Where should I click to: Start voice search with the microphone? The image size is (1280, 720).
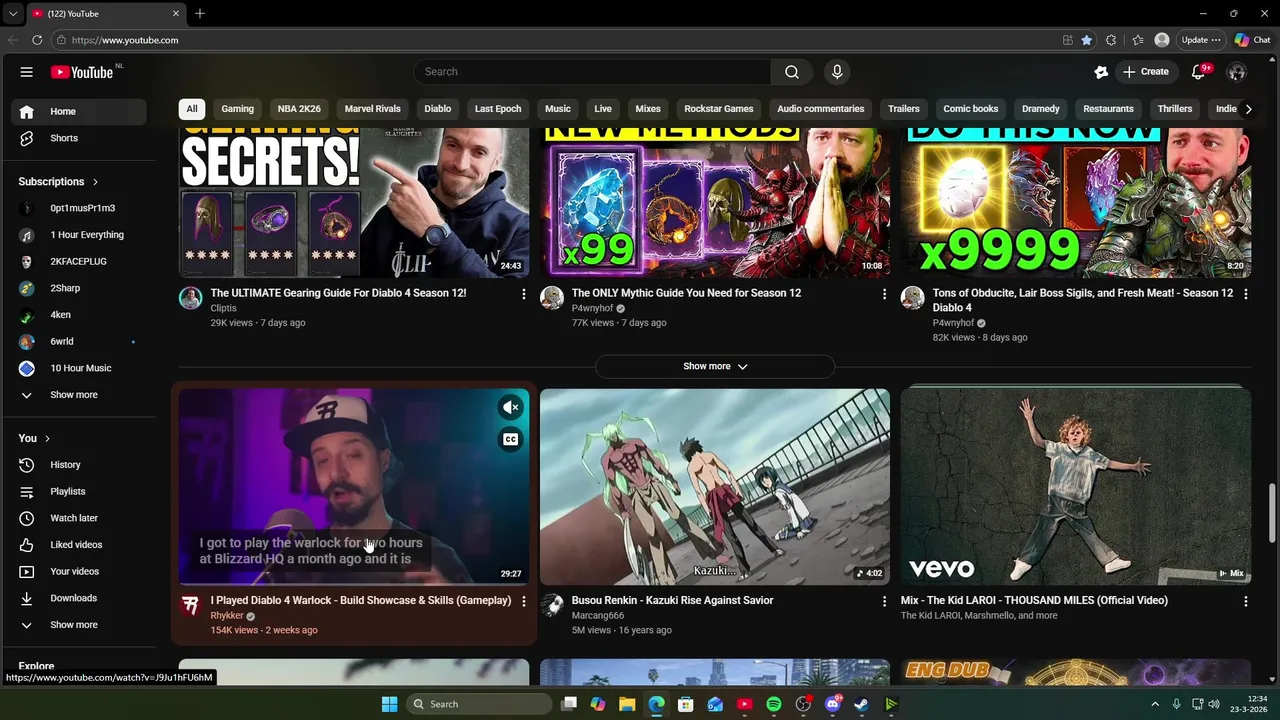837,72
